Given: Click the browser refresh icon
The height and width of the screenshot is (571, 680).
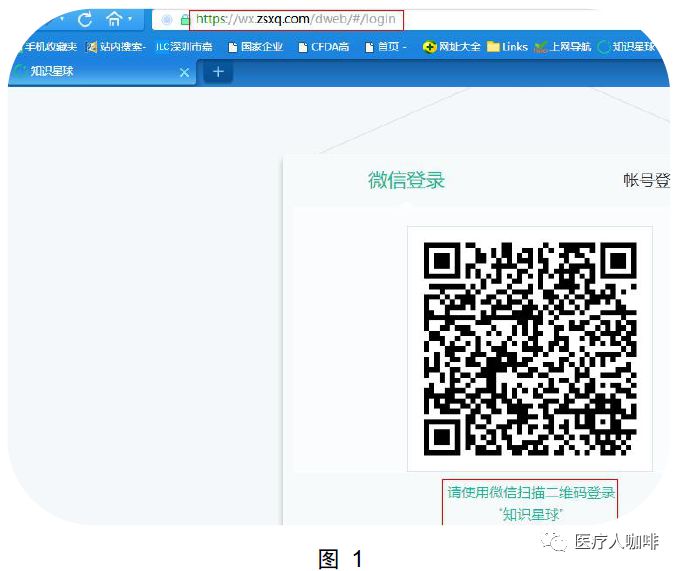Looking at the screenshot, I should (x=85, y=19).
